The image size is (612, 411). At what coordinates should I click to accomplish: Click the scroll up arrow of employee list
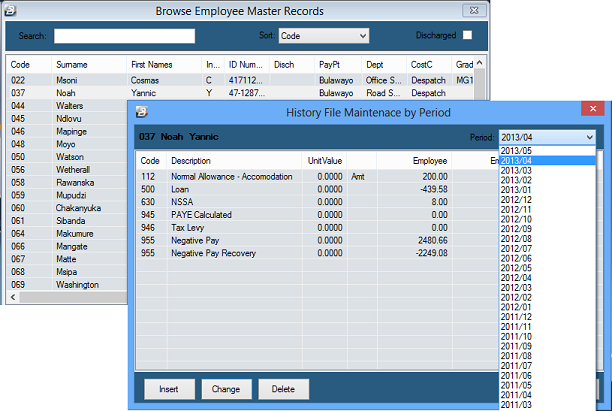480,62
